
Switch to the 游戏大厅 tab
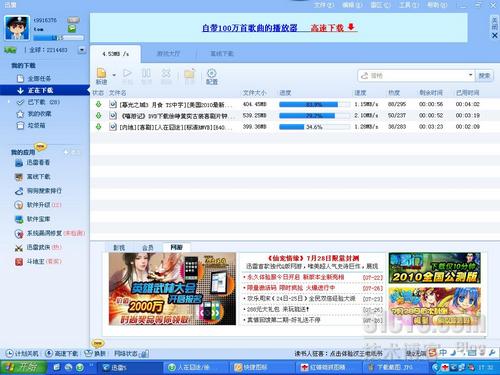[x=168, y=54]
